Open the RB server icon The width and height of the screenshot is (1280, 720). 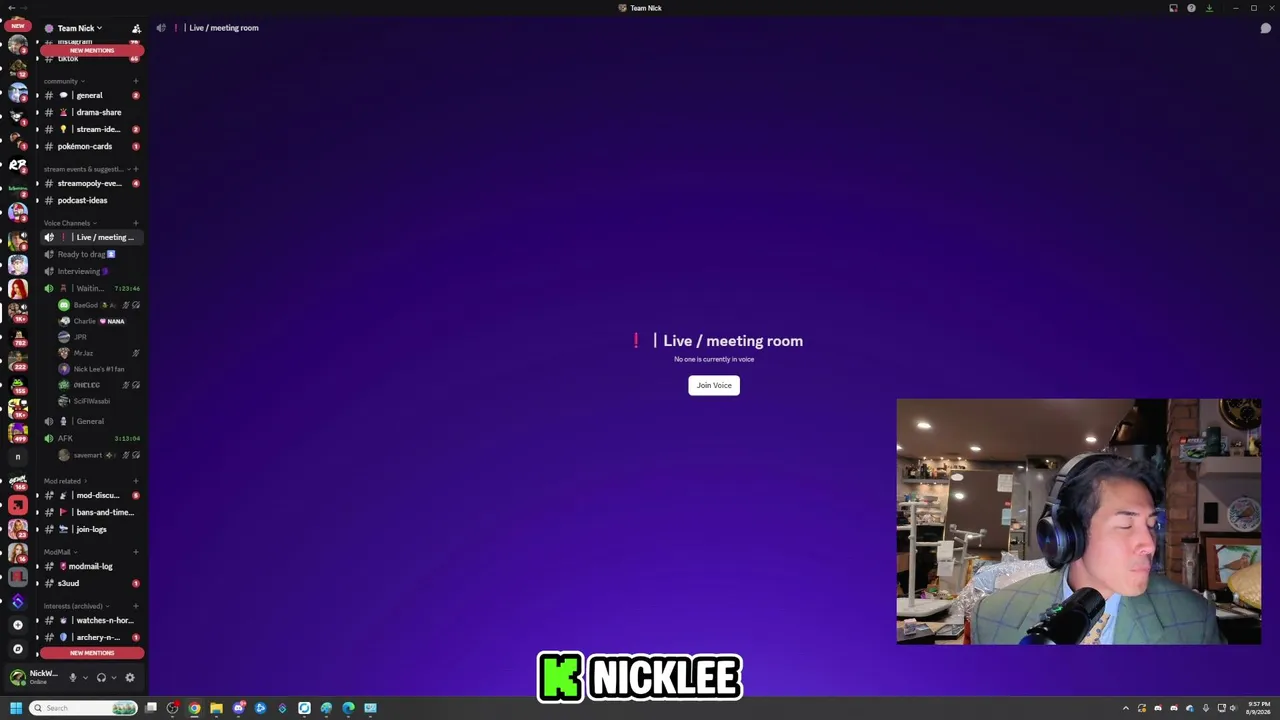17,165
